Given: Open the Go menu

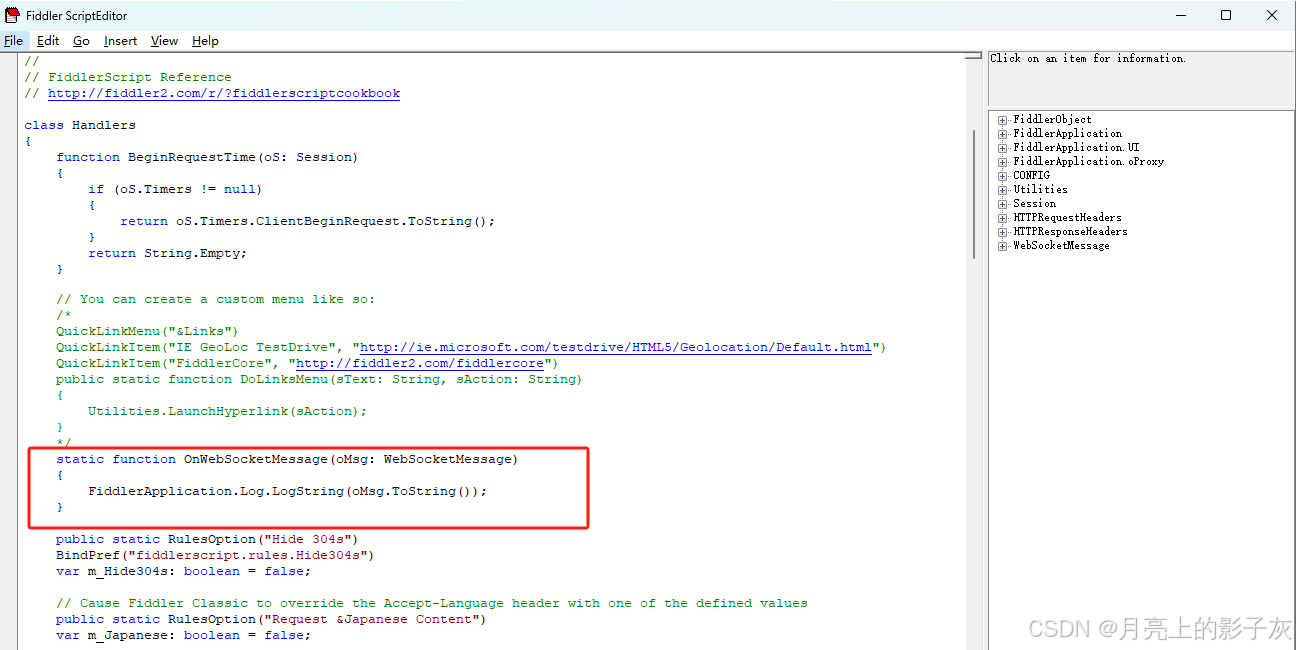Looking at the screenshot, I should coord(80,41).
